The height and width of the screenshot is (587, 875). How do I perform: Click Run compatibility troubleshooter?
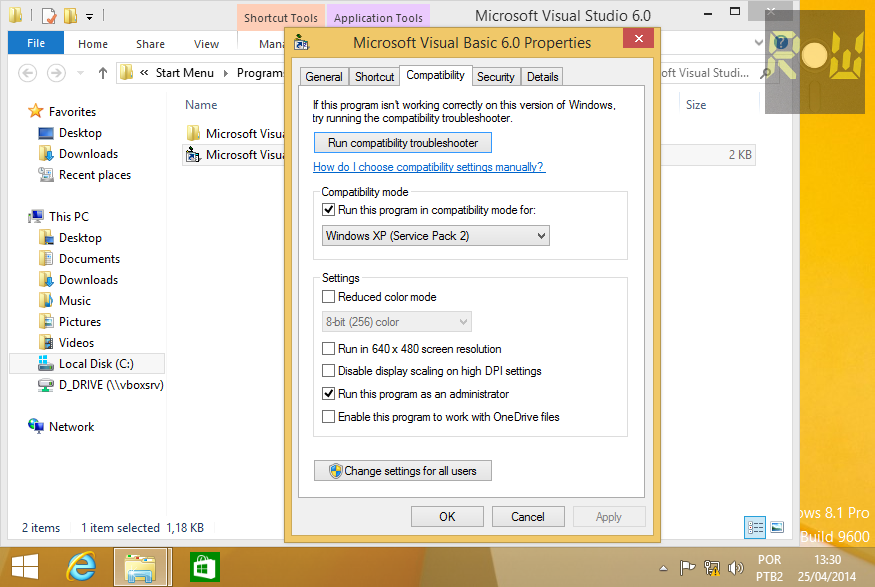point(402,142)
